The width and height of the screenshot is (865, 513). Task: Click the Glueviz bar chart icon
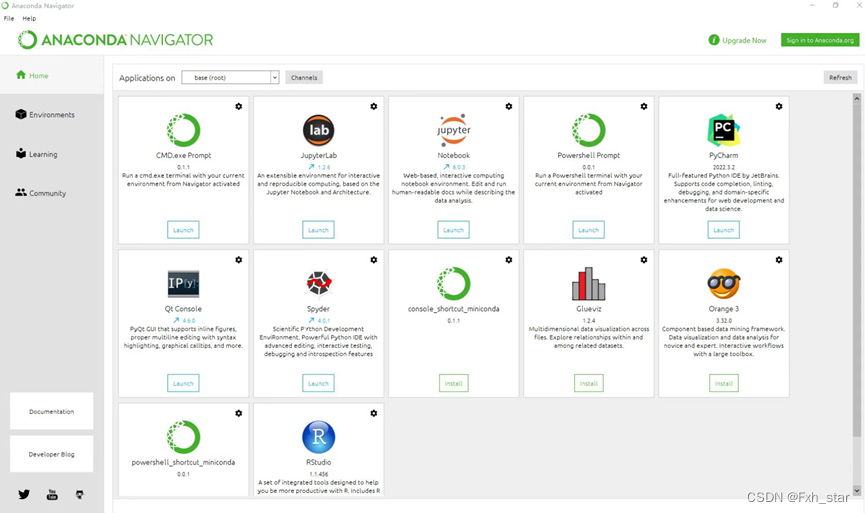(589, 284)
